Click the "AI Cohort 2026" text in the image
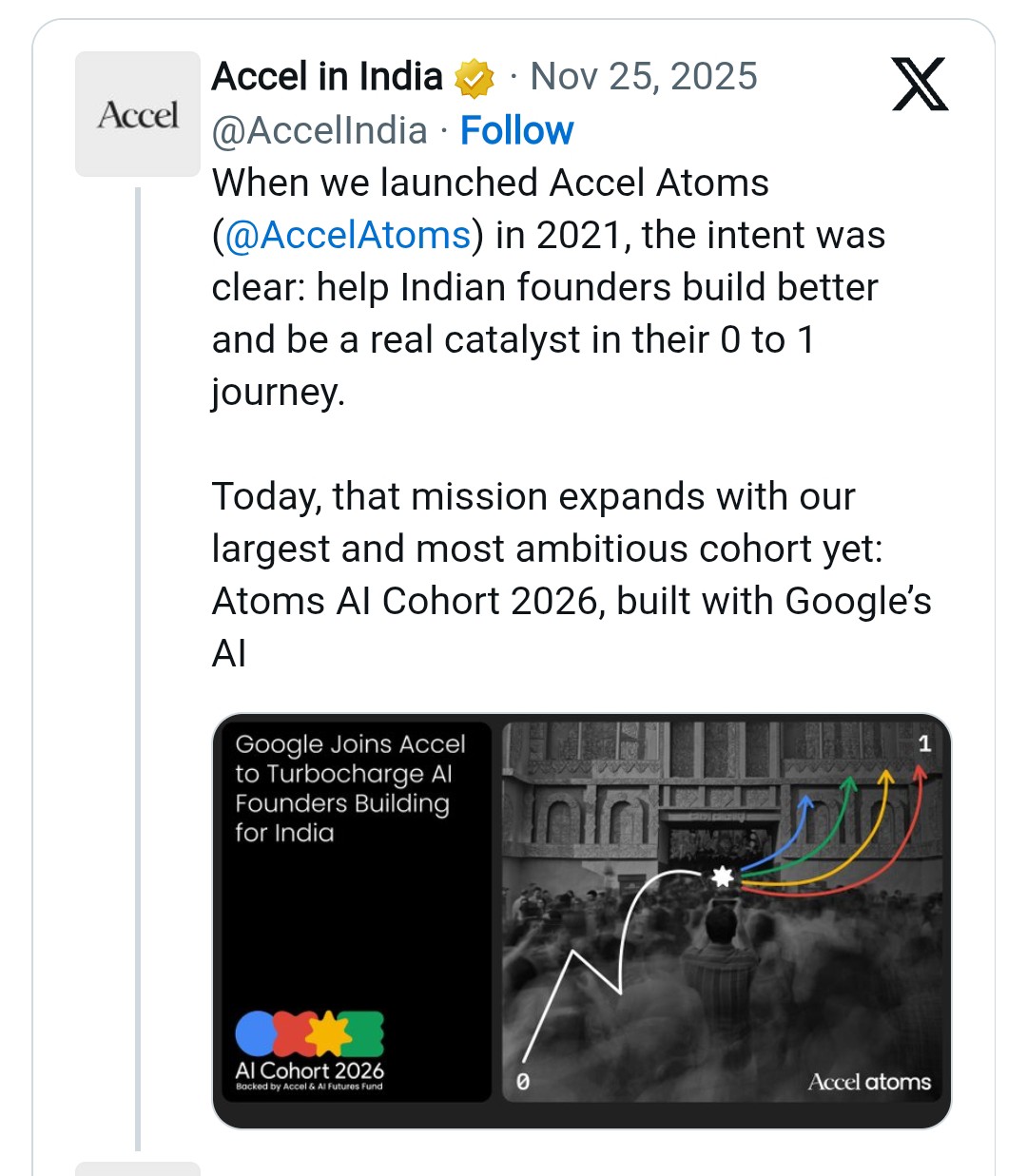 click(x=309, y=1070)
